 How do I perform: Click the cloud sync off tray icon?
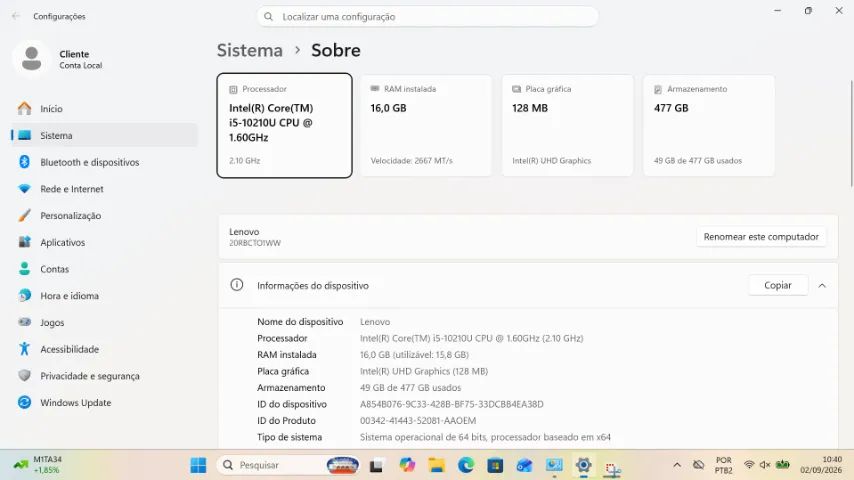(x=699, y=465)
